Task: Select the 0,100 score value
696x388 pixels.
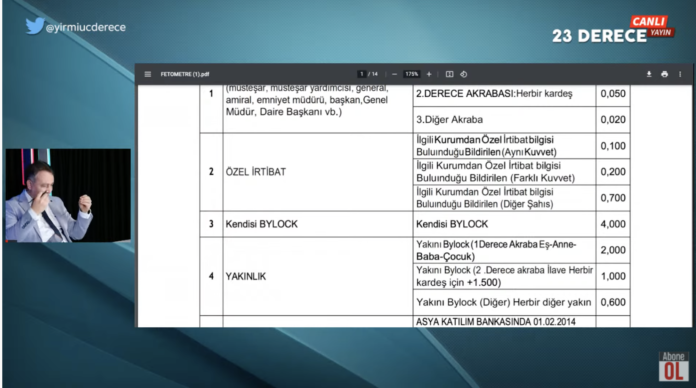Action: 613,146
